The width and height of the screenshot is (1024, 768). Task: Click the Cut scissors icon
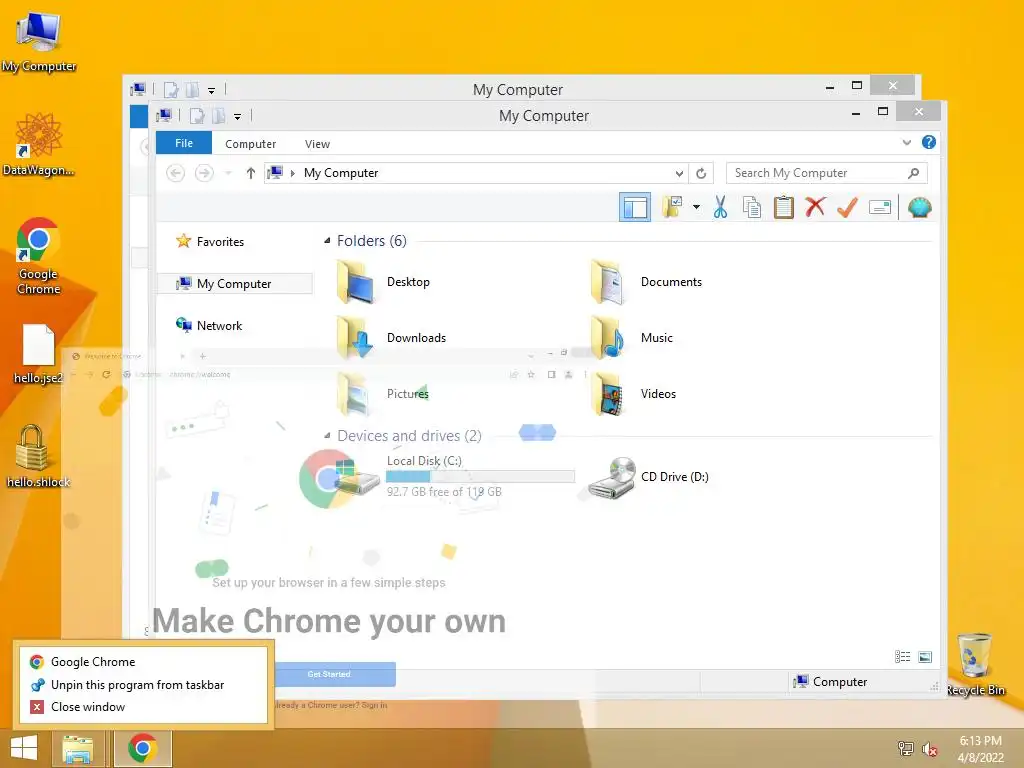720,208
